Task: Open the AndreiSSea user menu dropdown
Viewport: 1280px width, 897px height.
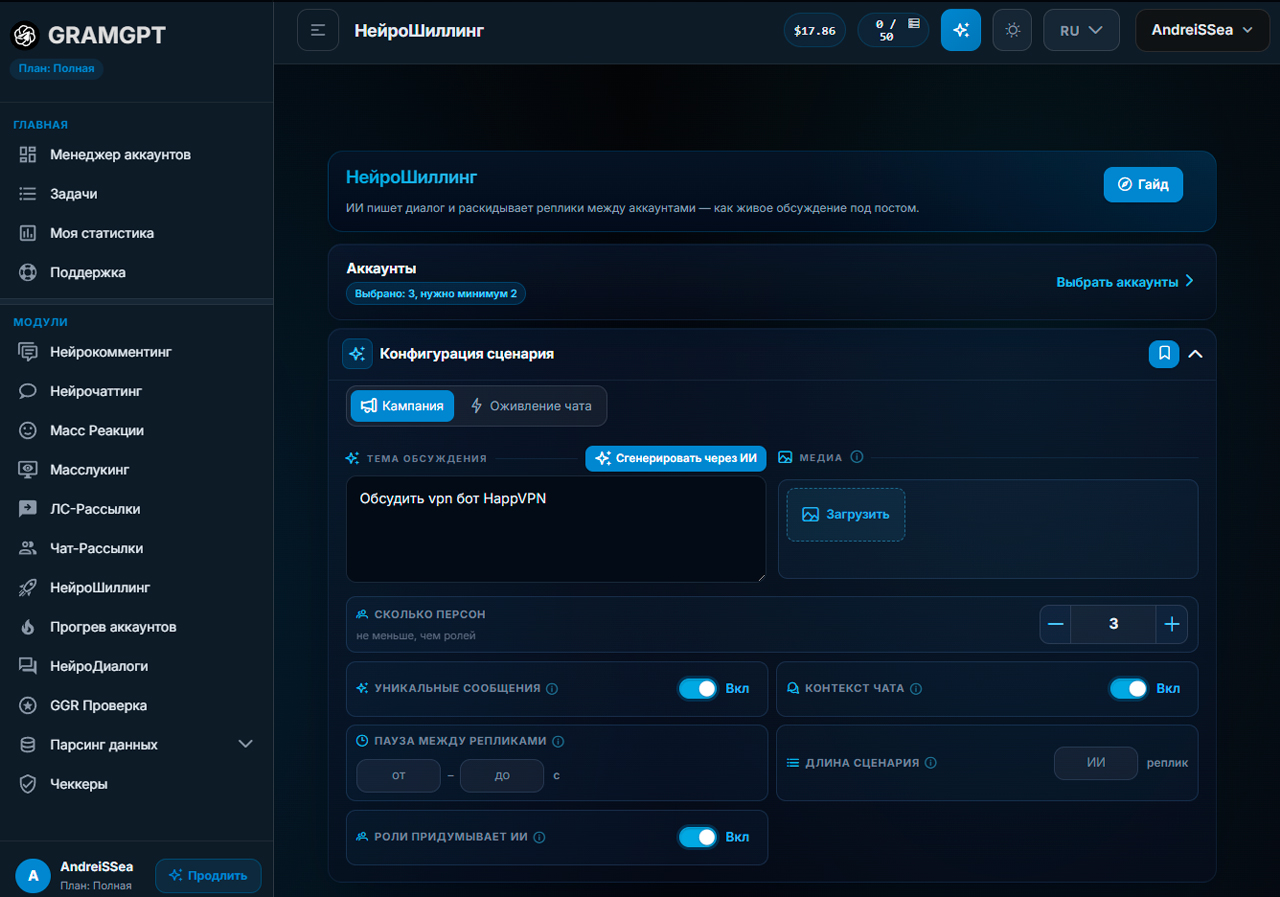Action: coord(1202,30)
